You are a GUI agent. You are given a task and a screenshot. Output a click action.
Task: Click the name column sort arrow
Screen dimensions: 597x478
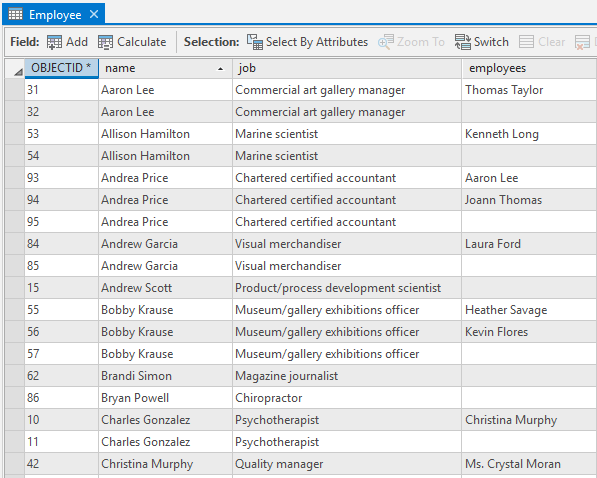click(x=220, y=69)
